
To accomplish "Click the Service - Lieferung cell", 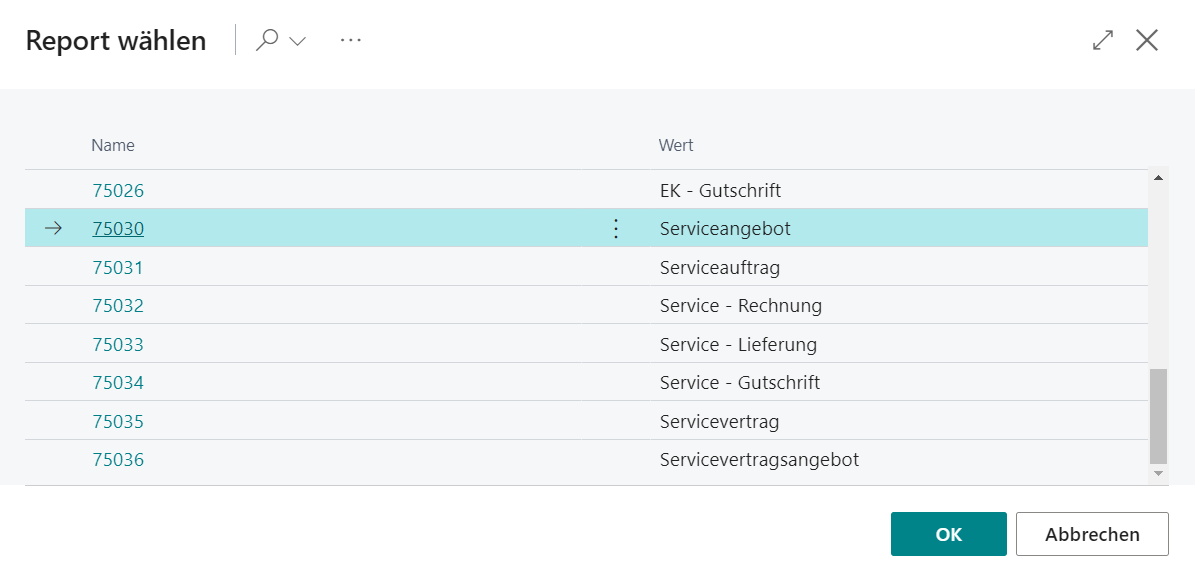I will click(x=738, y=345).
